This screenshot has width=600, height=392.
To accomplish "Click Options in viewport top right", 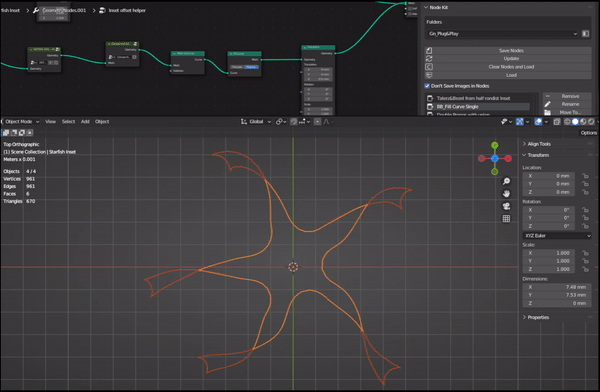I will pyautogui.click(x=589, y=133).
